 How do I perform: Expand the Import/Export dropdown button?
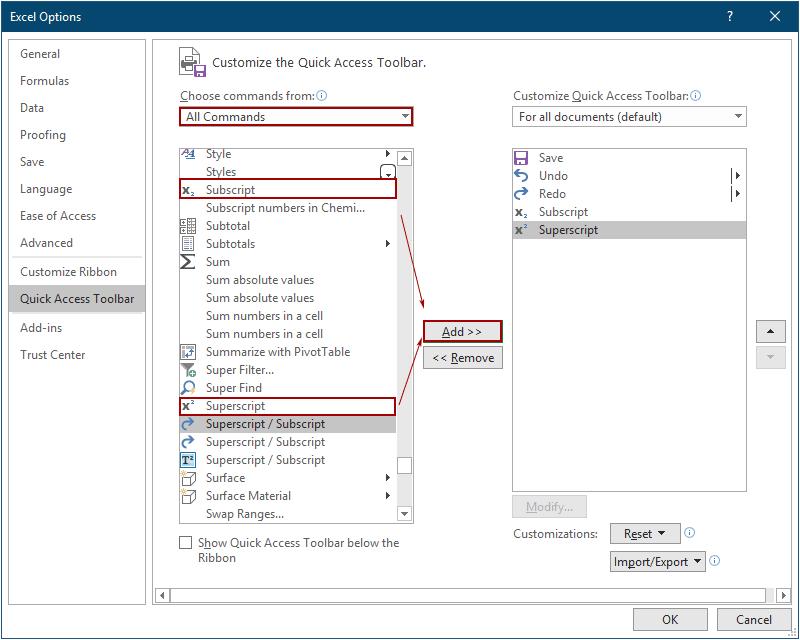click(657, 562)
